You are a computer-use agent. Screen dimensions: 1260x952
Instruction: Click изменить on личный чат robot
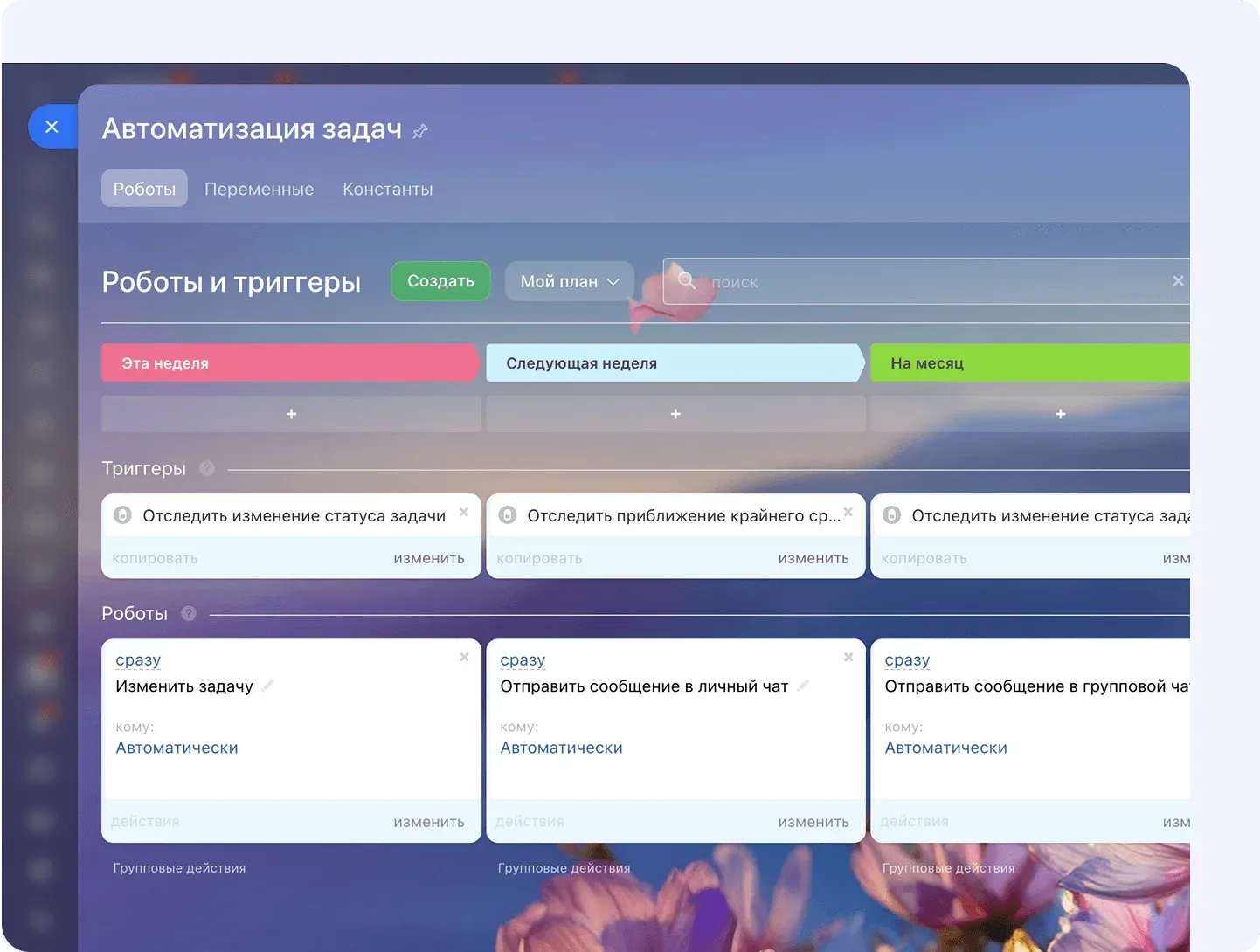pyautogui.click(x=813, y=822)
